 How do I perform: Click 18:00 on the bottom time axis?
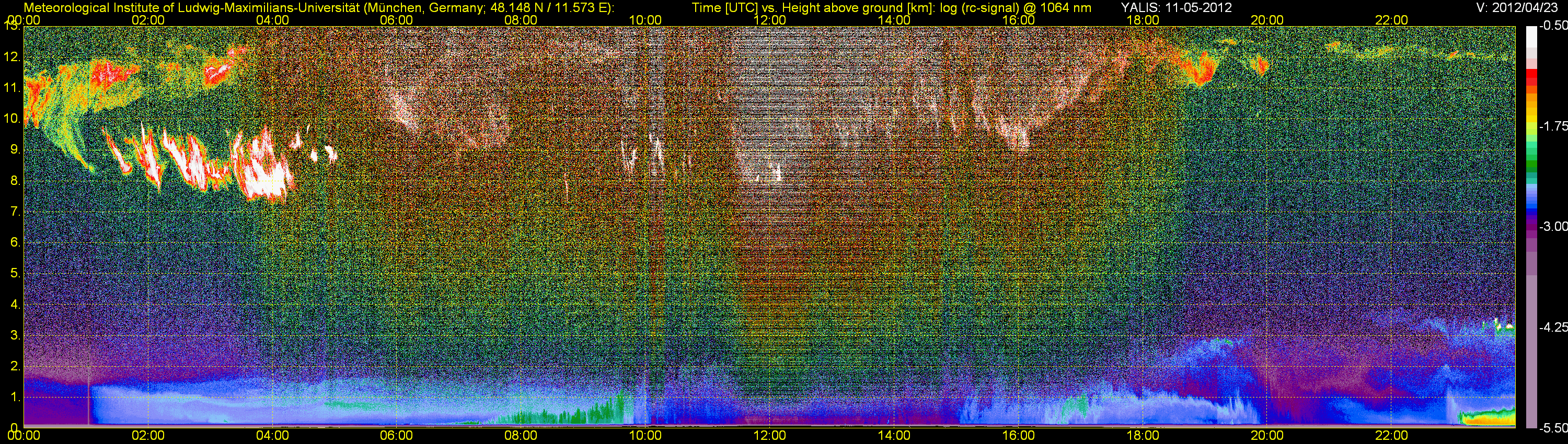click(1143, 436)
